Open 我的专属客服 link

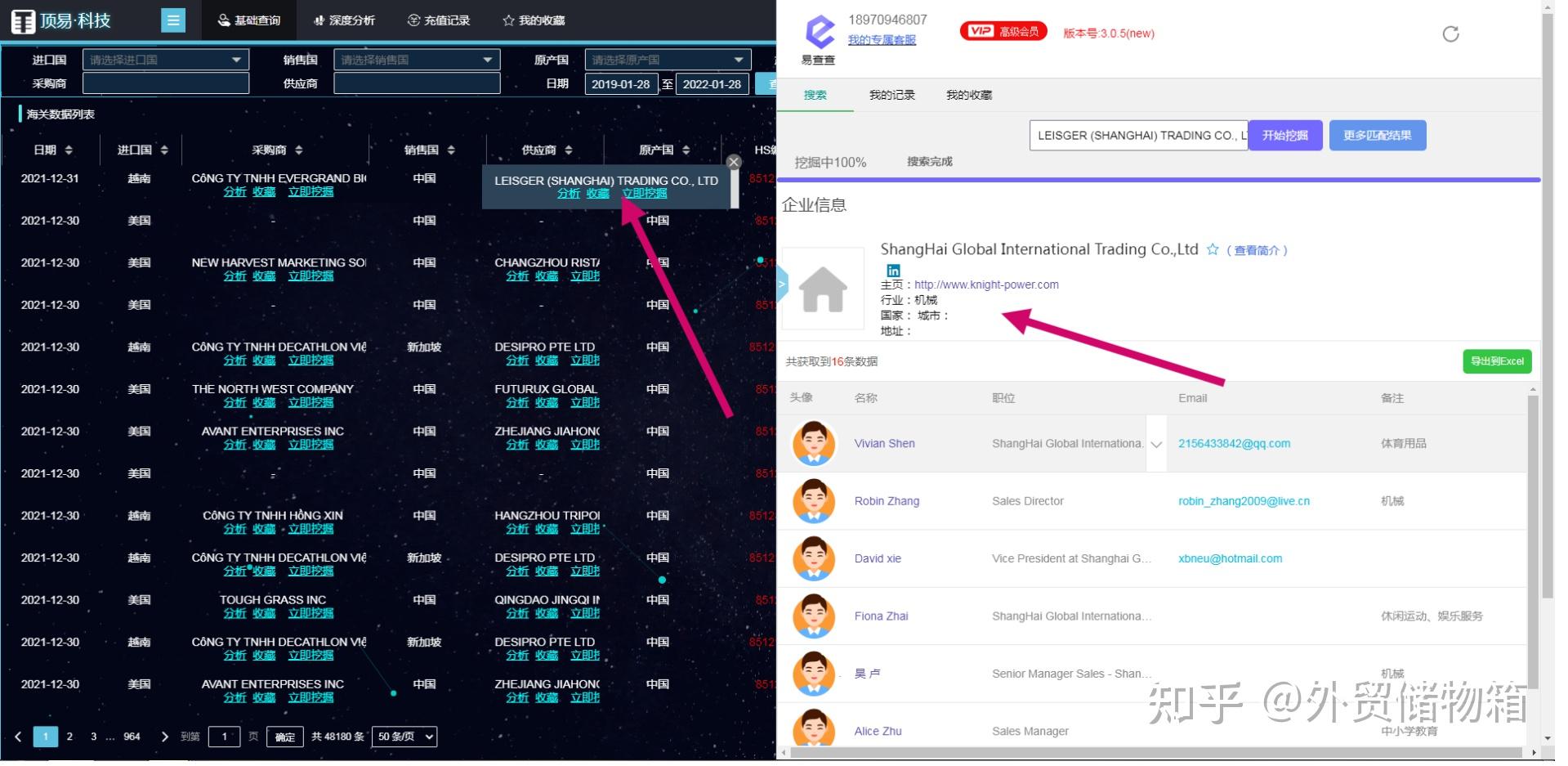tap(882, 40)
